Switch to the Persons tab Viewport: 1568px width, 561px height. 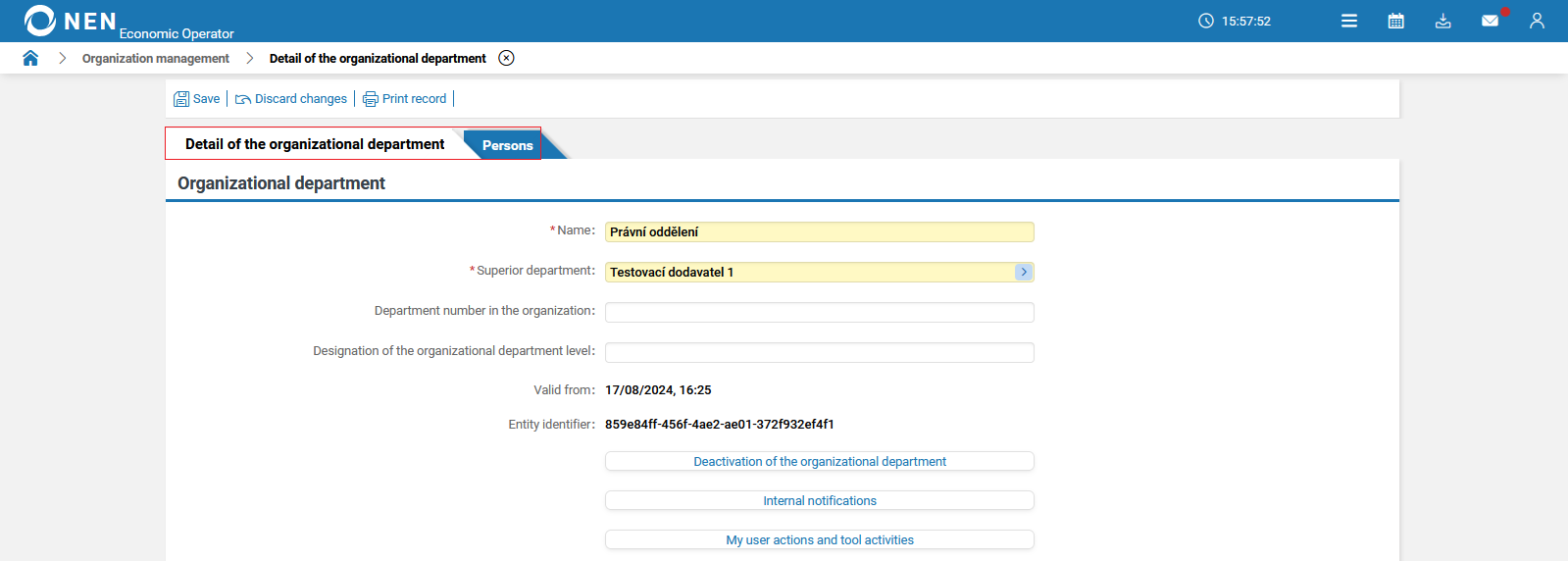507,145
